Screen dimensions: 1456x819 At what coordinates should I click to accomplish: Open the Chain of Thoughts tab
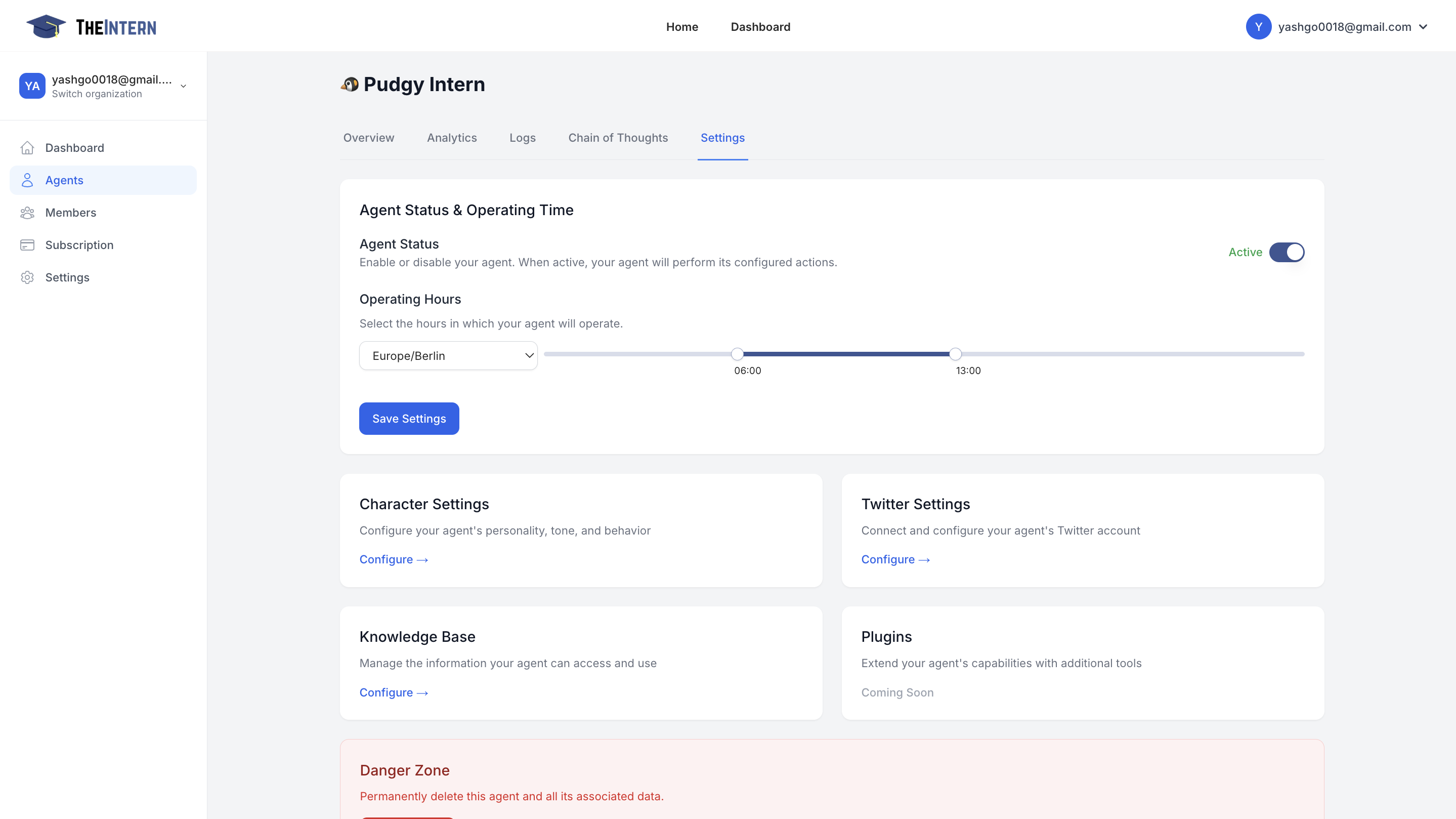coord(618,138)
